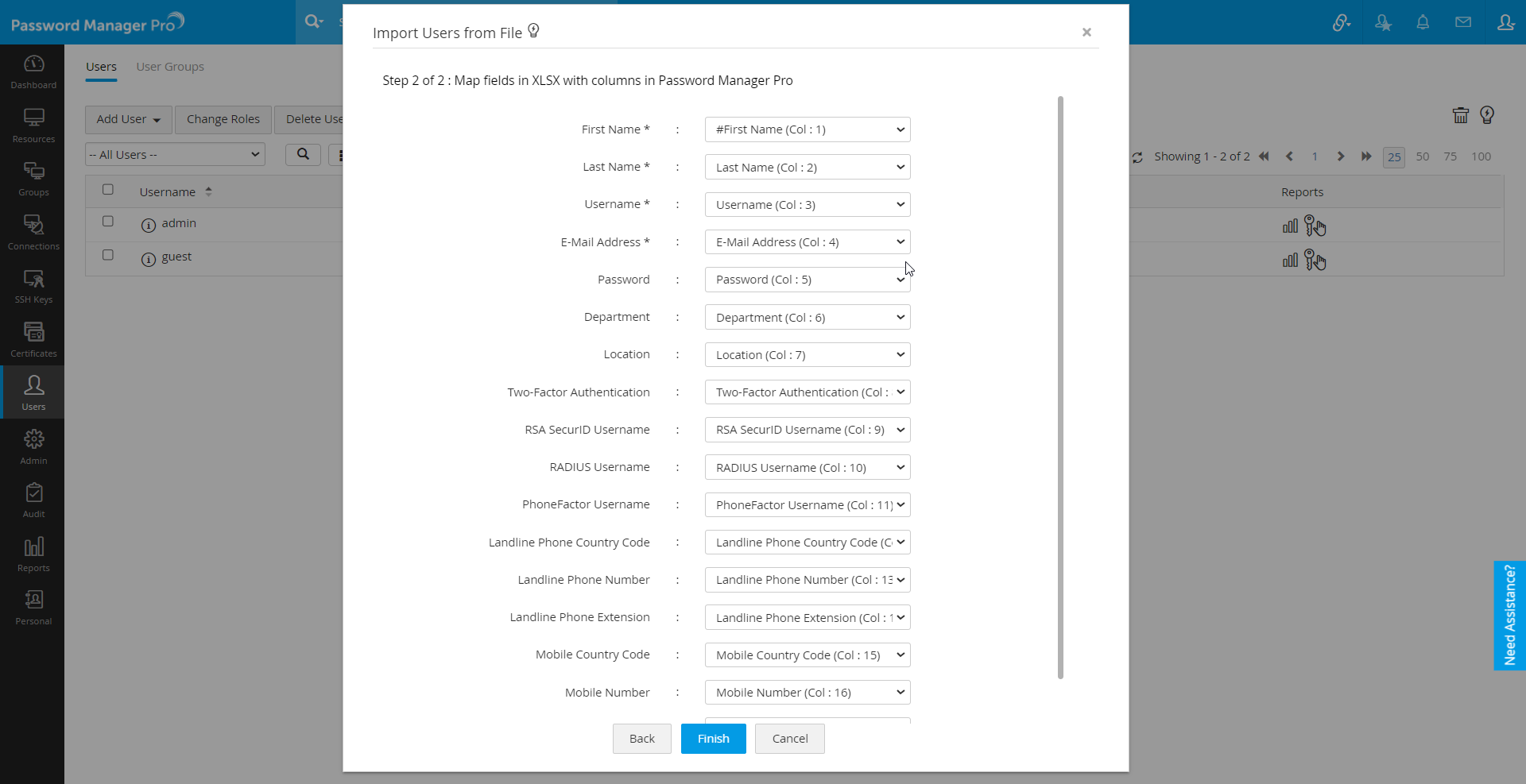Open the header search icon

(314, 21)
